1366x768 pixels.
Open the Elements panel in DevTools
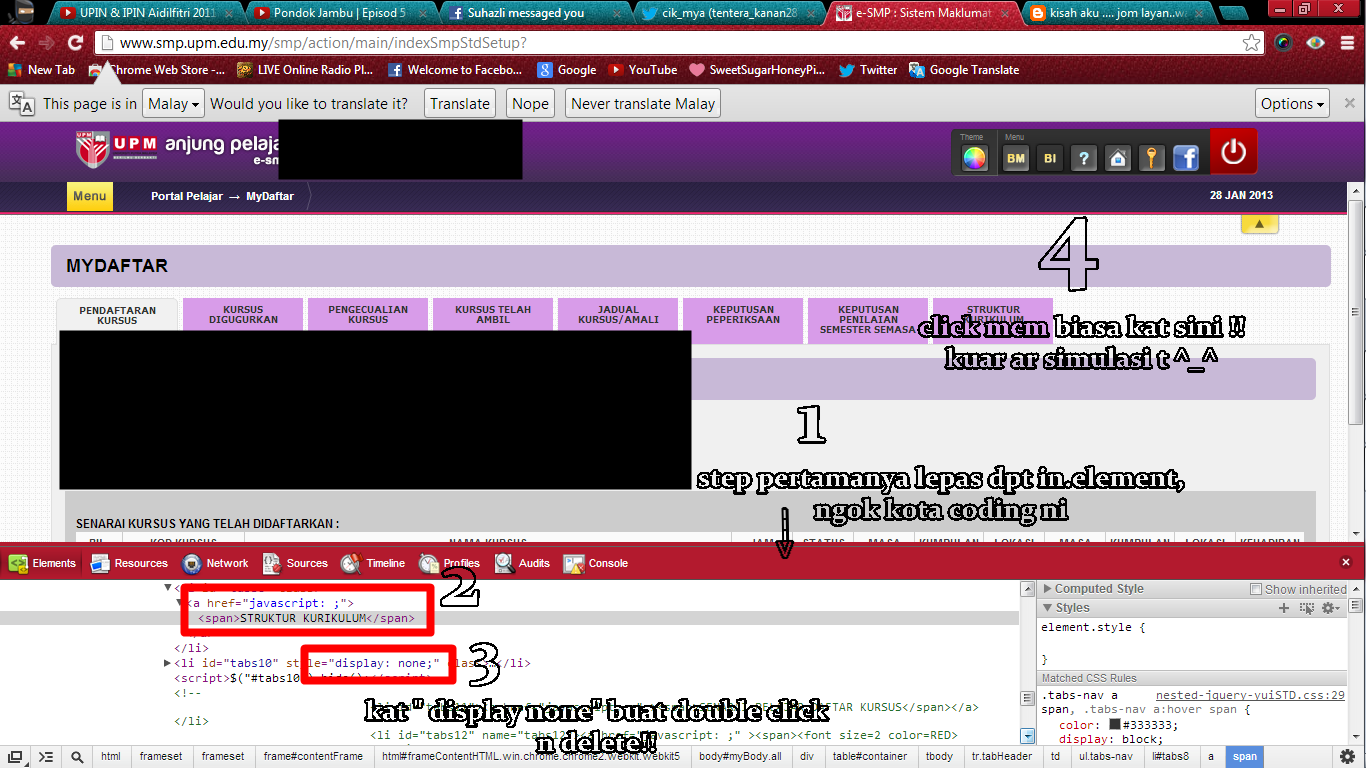pos(42,563)
